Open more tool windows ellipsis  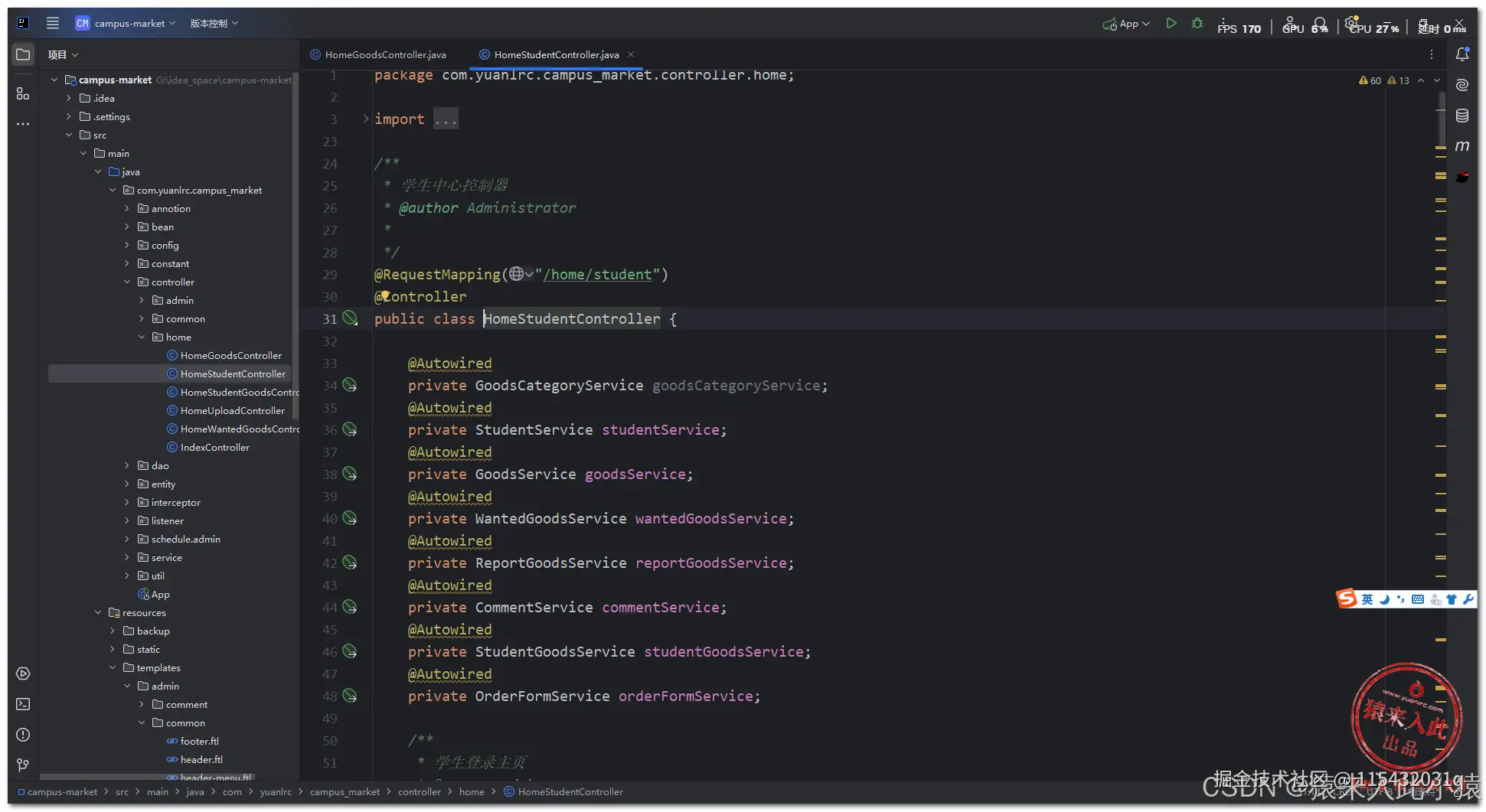(x=23, y=123)
